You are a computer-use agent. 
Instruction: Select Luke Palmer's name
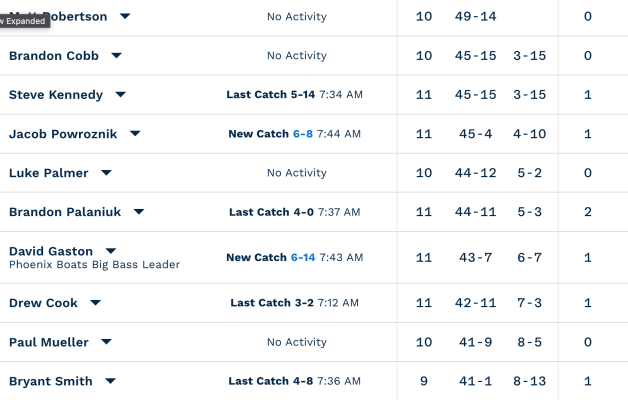(x=49, y=173)
